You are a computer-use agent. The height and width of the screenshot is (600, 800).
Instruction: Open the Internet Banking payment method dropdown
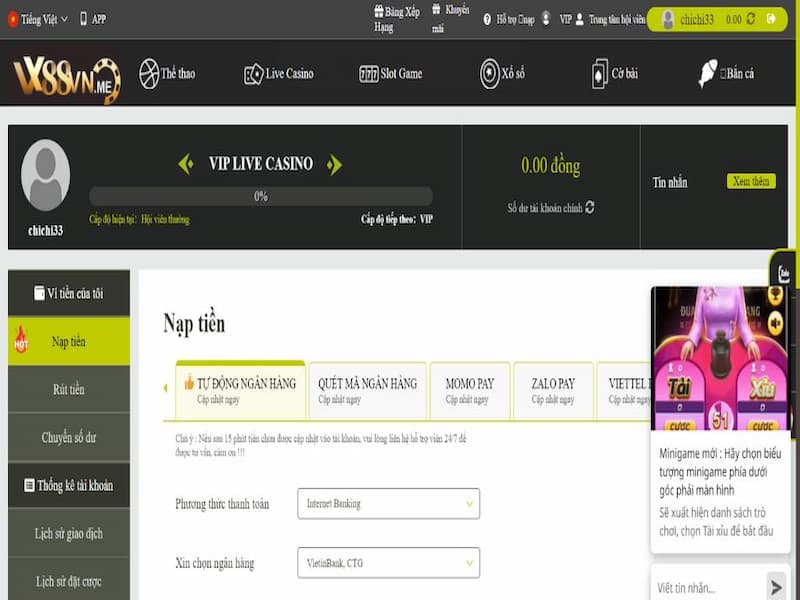[x=388, y=506]
